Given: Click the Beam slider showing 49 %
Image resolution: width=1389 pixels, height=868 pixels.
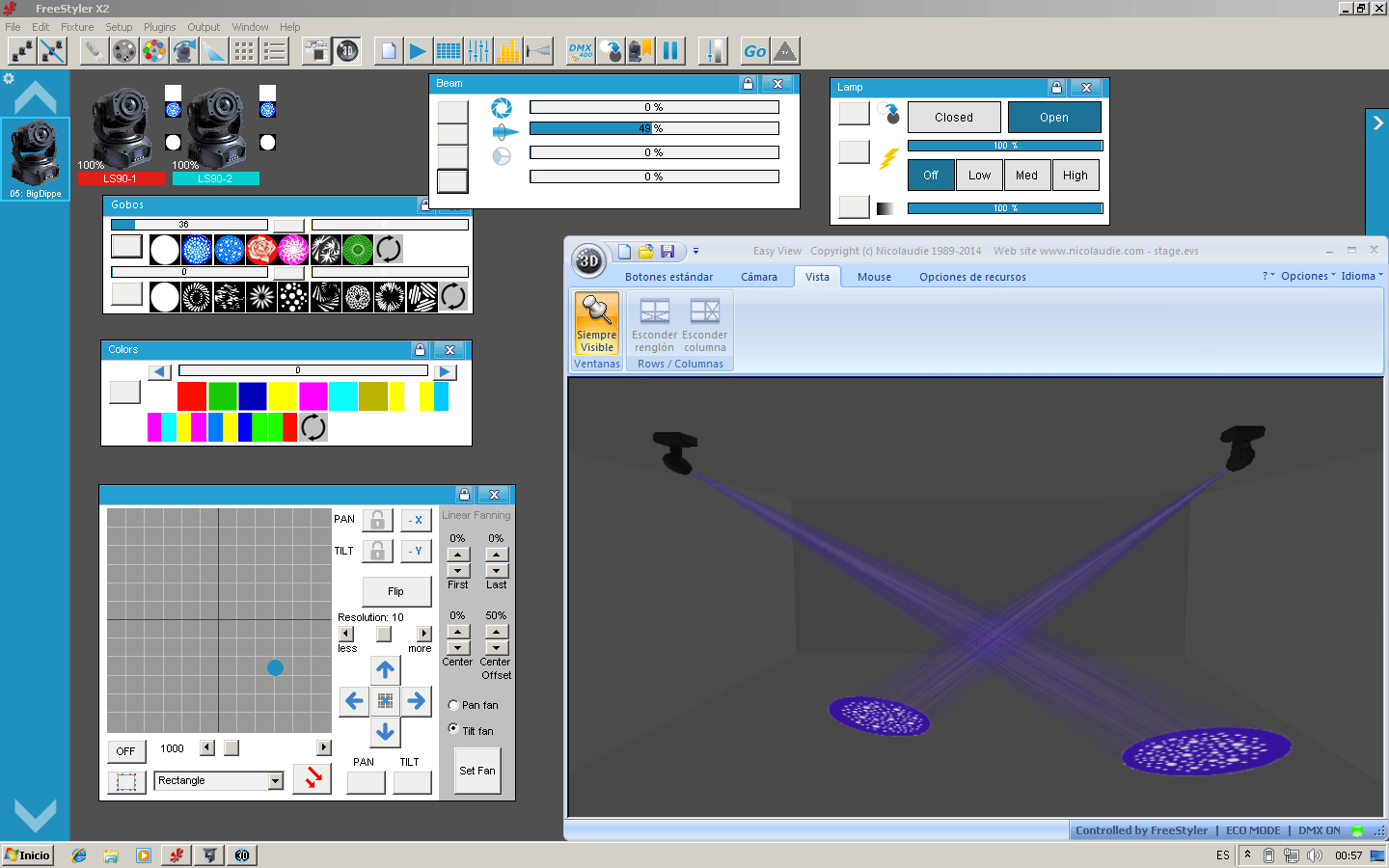Looking at the screenshot, I should tap(654, 128).
